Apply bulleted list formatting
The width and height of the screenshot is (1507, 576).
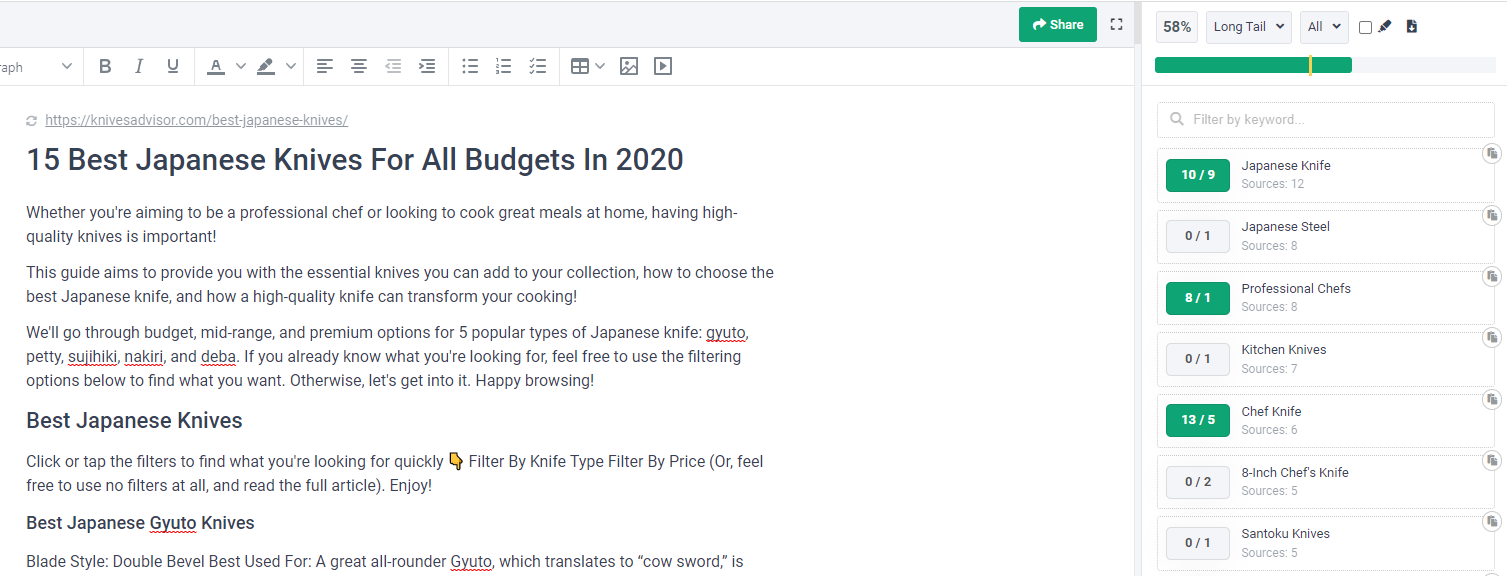click(x=470, y=66)
